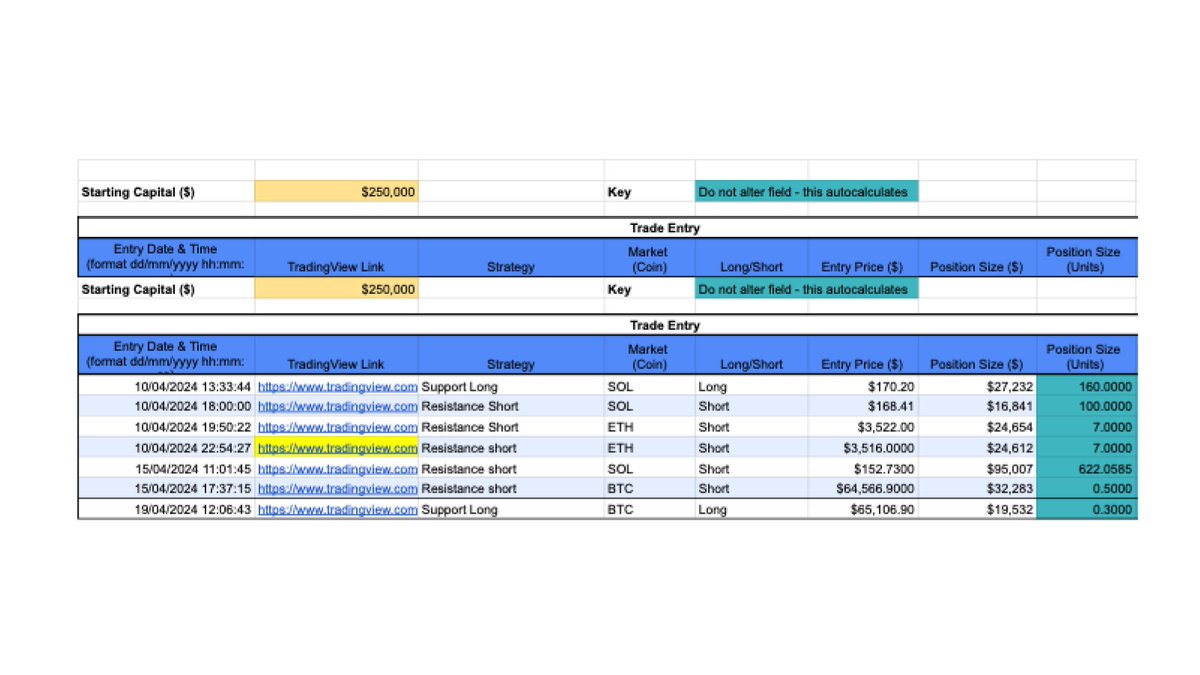
Task: Select the 622.0565 position size units cell
Action: tap(1087, 469)
